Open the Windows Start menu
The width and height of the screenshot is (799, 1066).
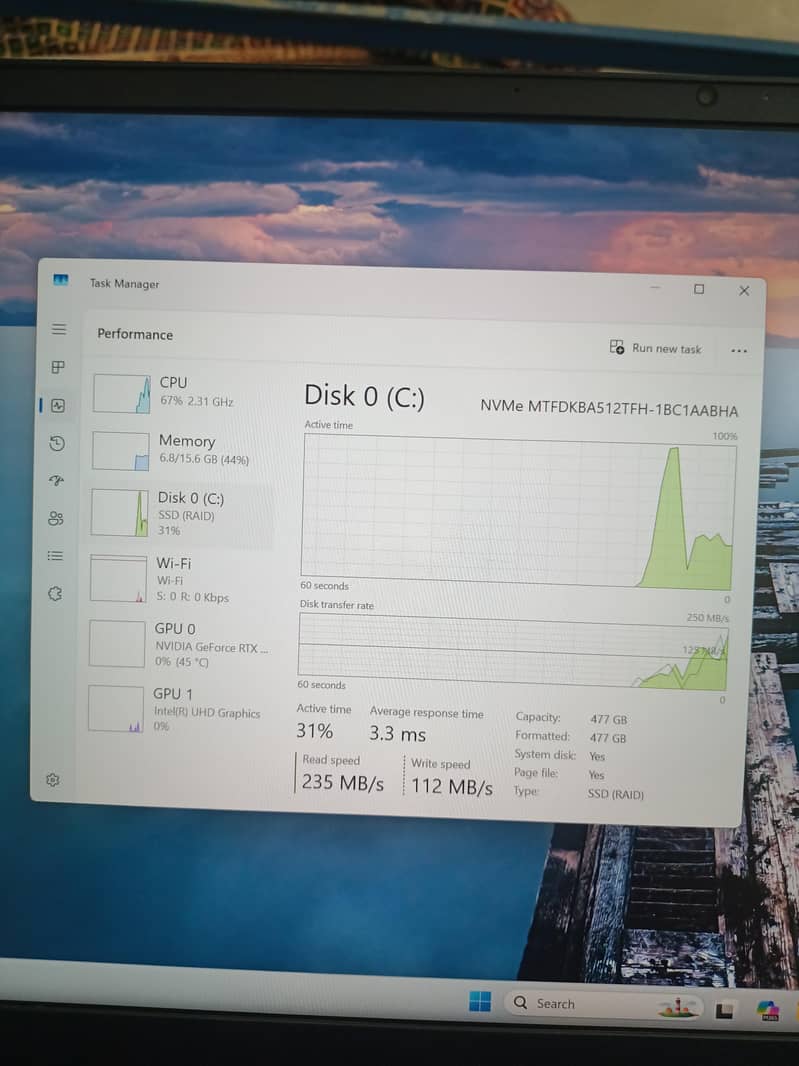pos(479,1001)
